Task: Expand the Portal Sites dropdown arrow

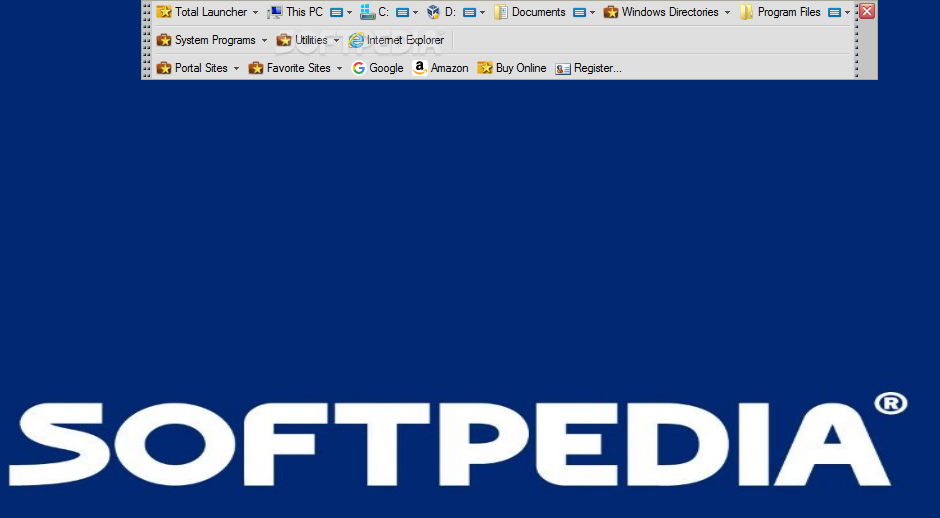Action: pos(236,69)
